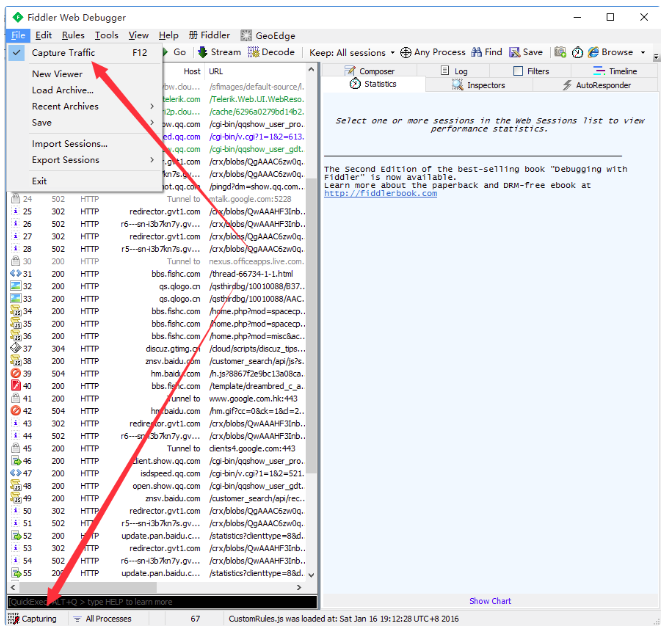Select session 41 tunnel lock icon
Image resolution: width=664 pixels, height=629 pixels.
(x=16, y=398)
